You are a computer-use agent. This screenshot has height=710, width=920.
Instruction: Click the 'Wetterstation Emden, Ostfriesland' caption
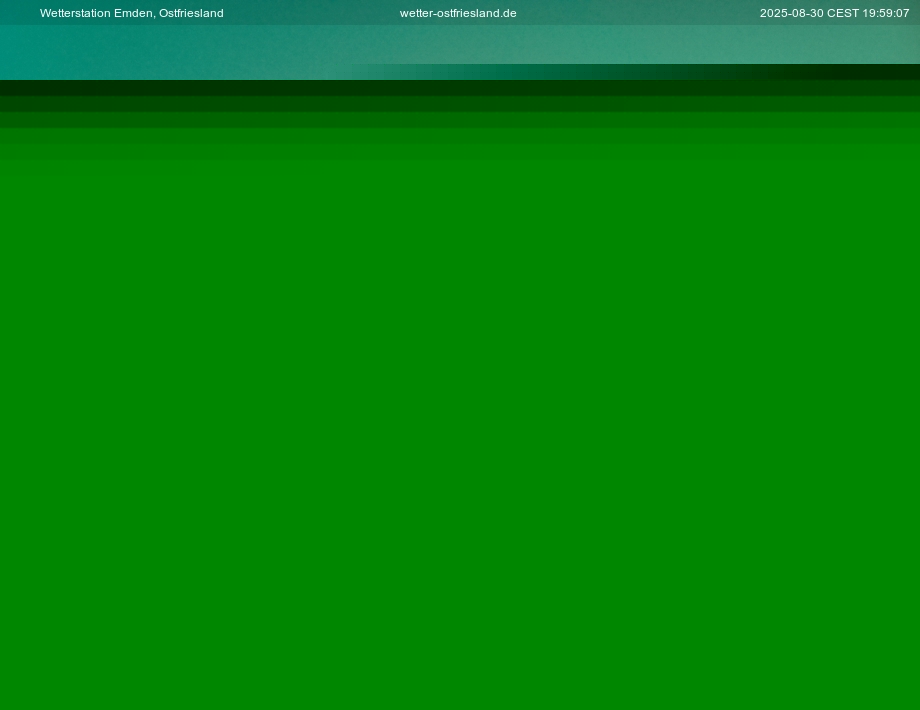tap(131, 13)
